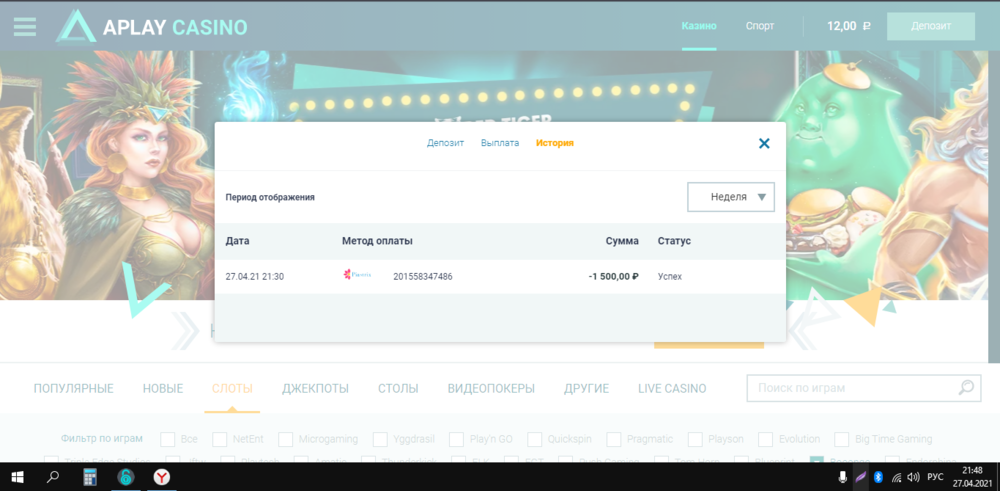
Task: Open the Неделя period dropdown
Action: tap(731, 197)
